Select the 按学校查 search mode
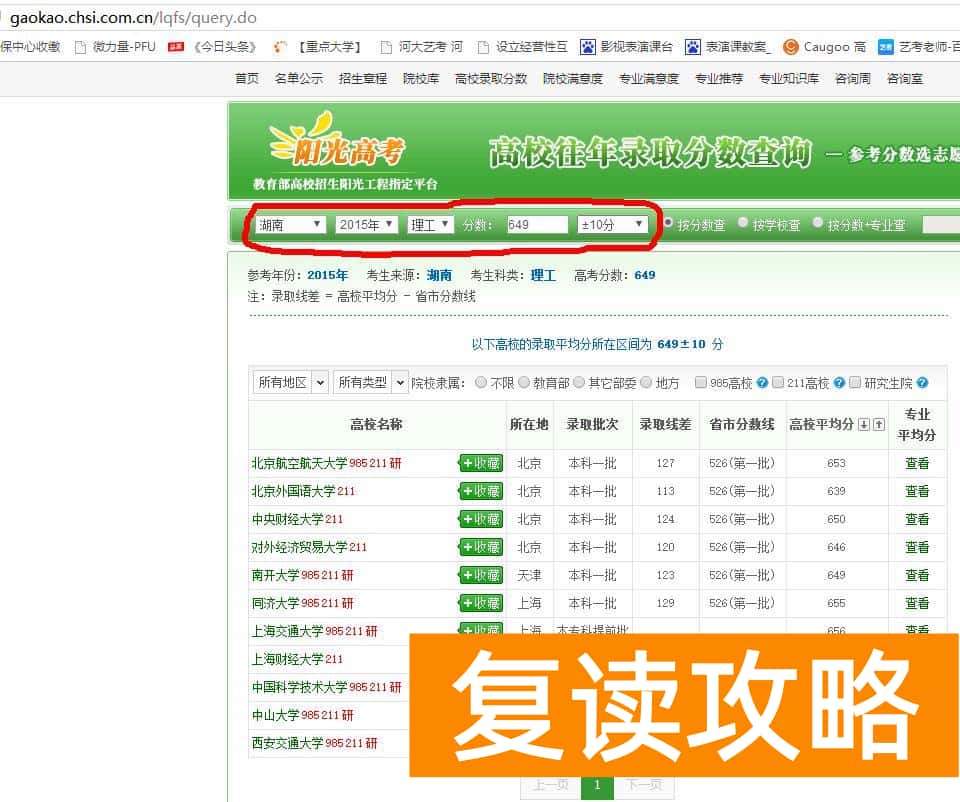The image size is (960, 802). pyautogui.click(x=741, y=224)
